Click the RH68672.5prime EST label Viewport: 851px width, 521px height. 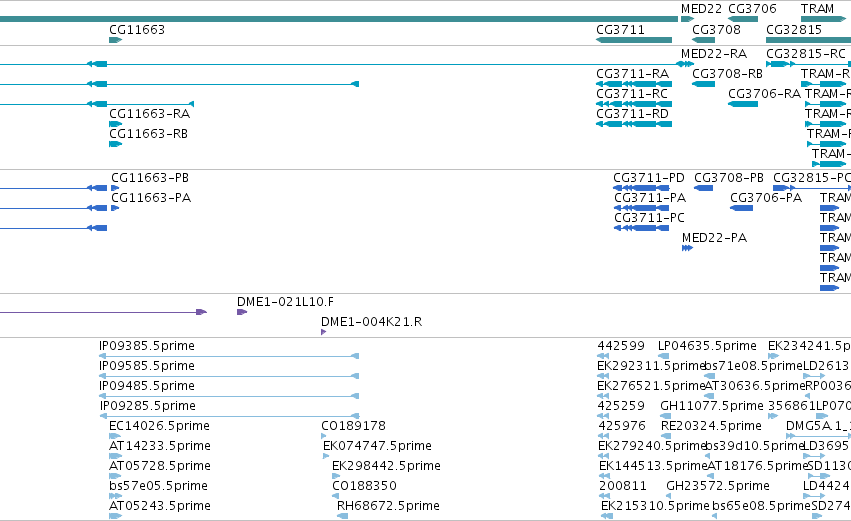point(388,505)
